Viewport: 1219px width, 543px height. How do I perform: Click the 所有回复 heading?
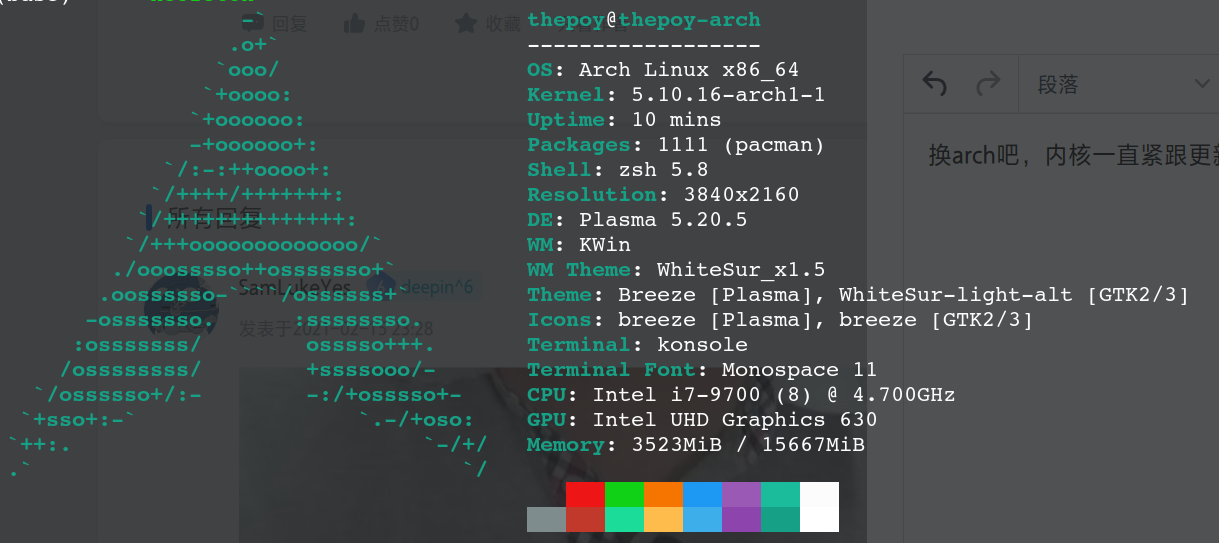tap(214, 217)
